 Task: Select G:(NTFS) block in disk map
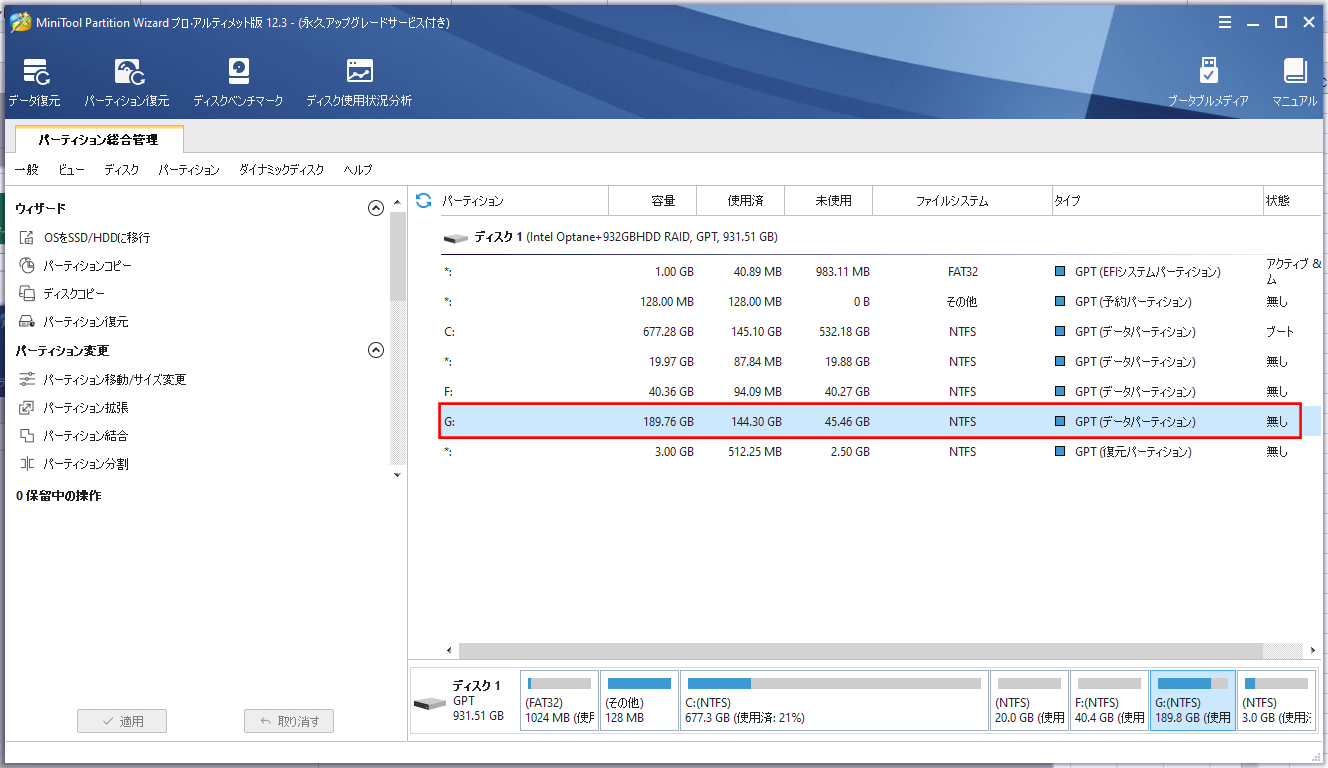point(1193,701)
